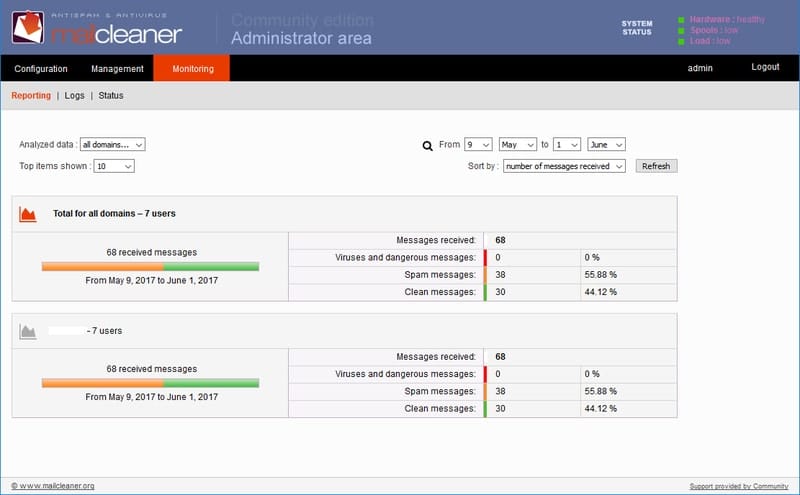This screenshot has height=495, width=800.
Task: Open the Top items shown dropdown
Action: tap(114, 166)
